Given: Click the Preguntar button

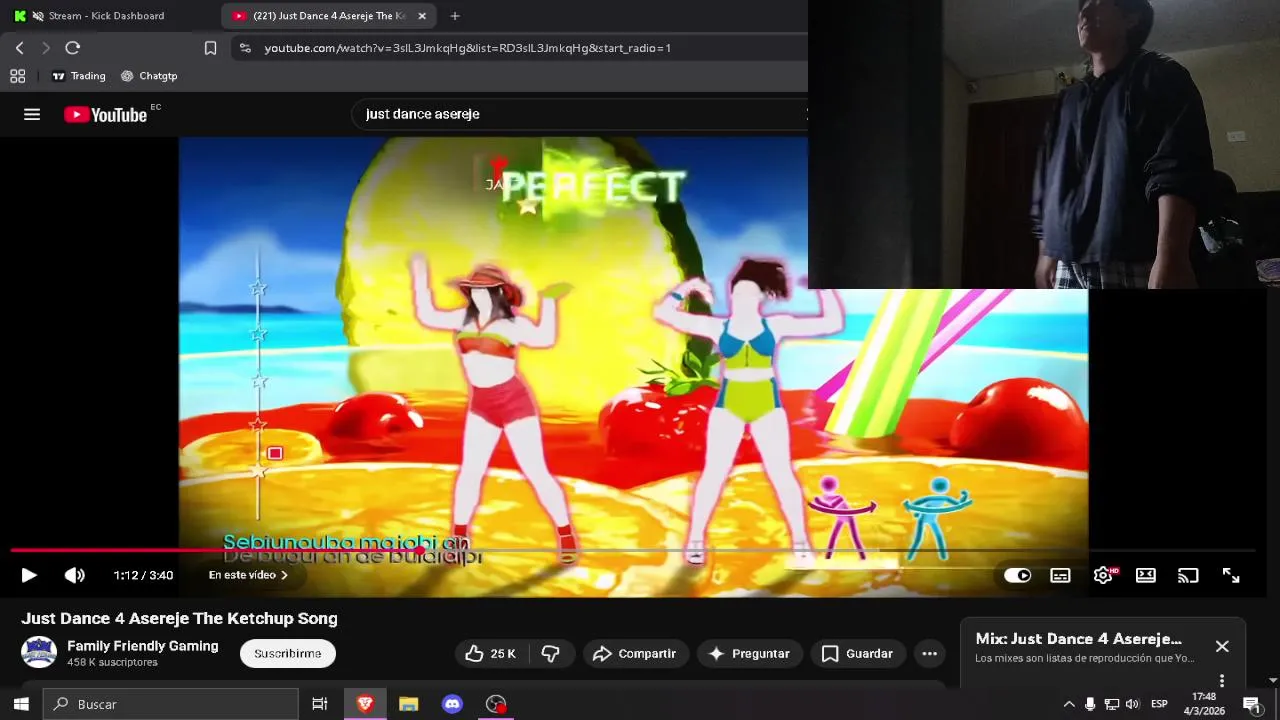Looking at the screenshot, I should 750,653.
